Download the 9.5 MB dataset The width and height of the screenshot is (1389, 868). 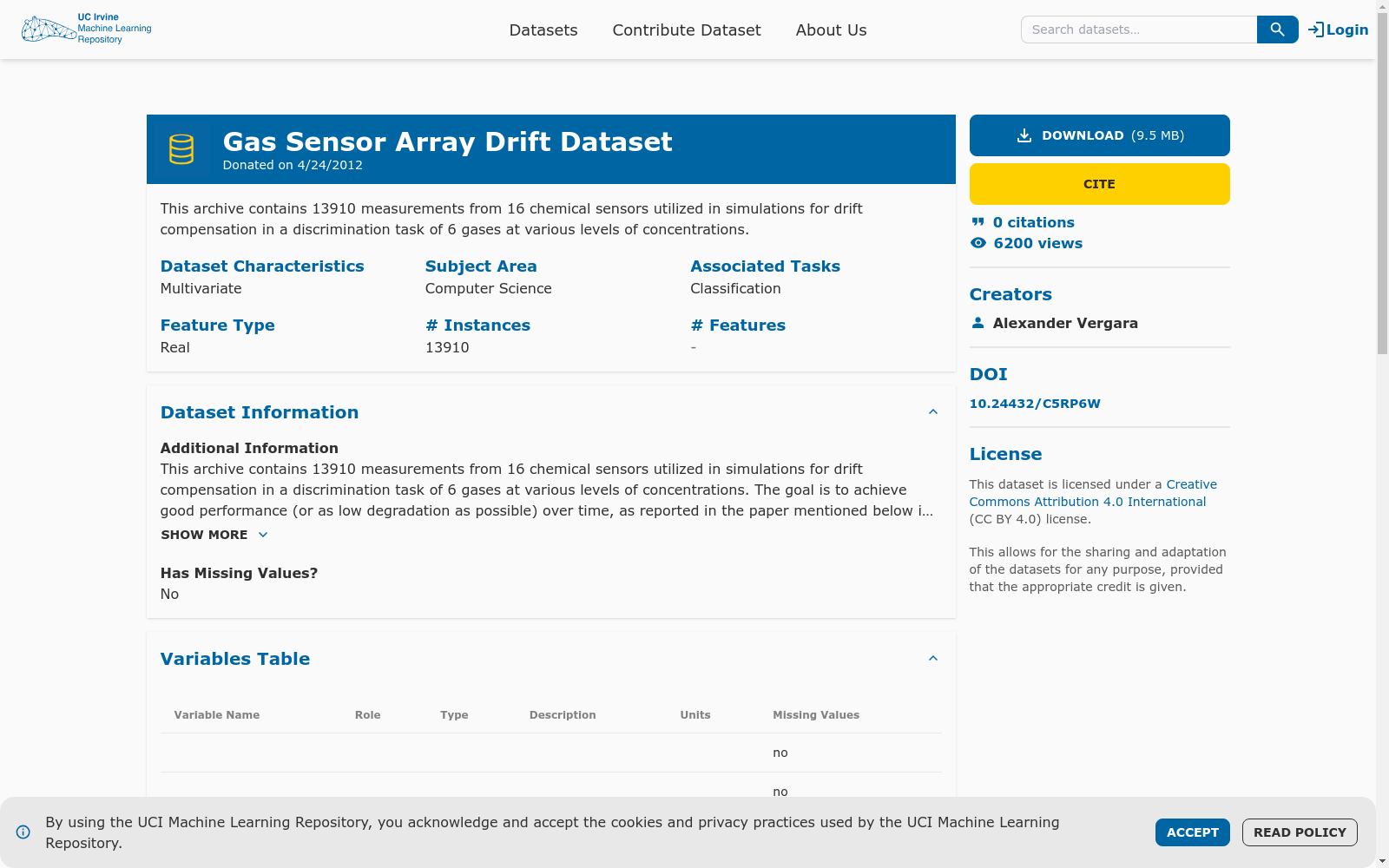(x=1099, y=135)
